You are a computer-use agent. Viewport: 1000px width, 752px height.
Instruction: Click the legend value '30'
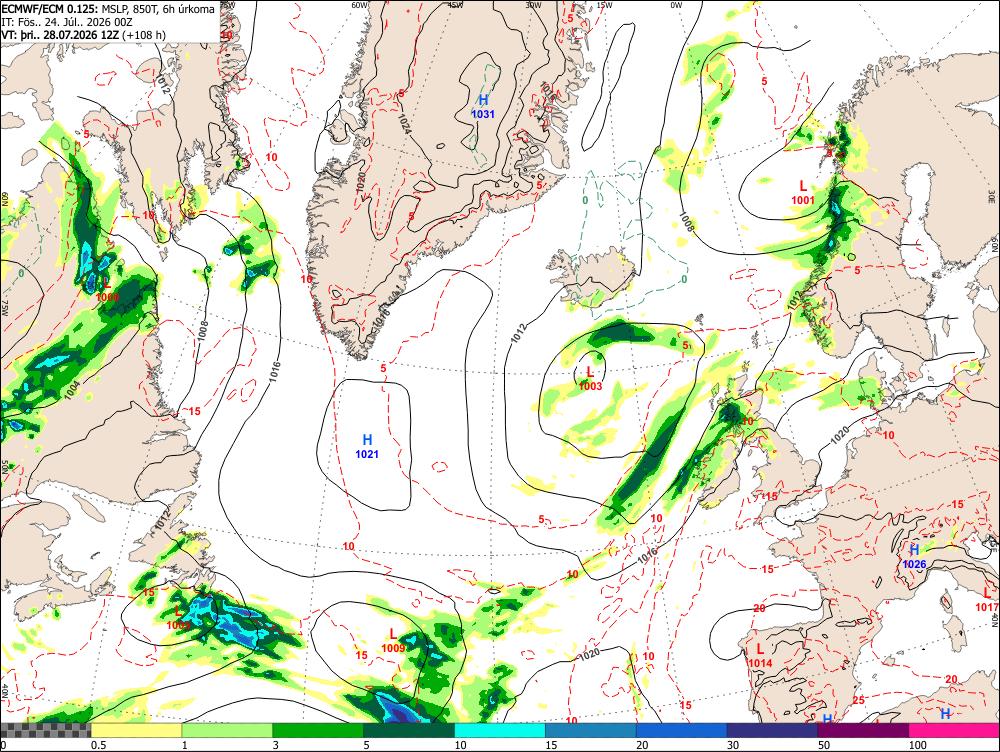coord(733,745)
